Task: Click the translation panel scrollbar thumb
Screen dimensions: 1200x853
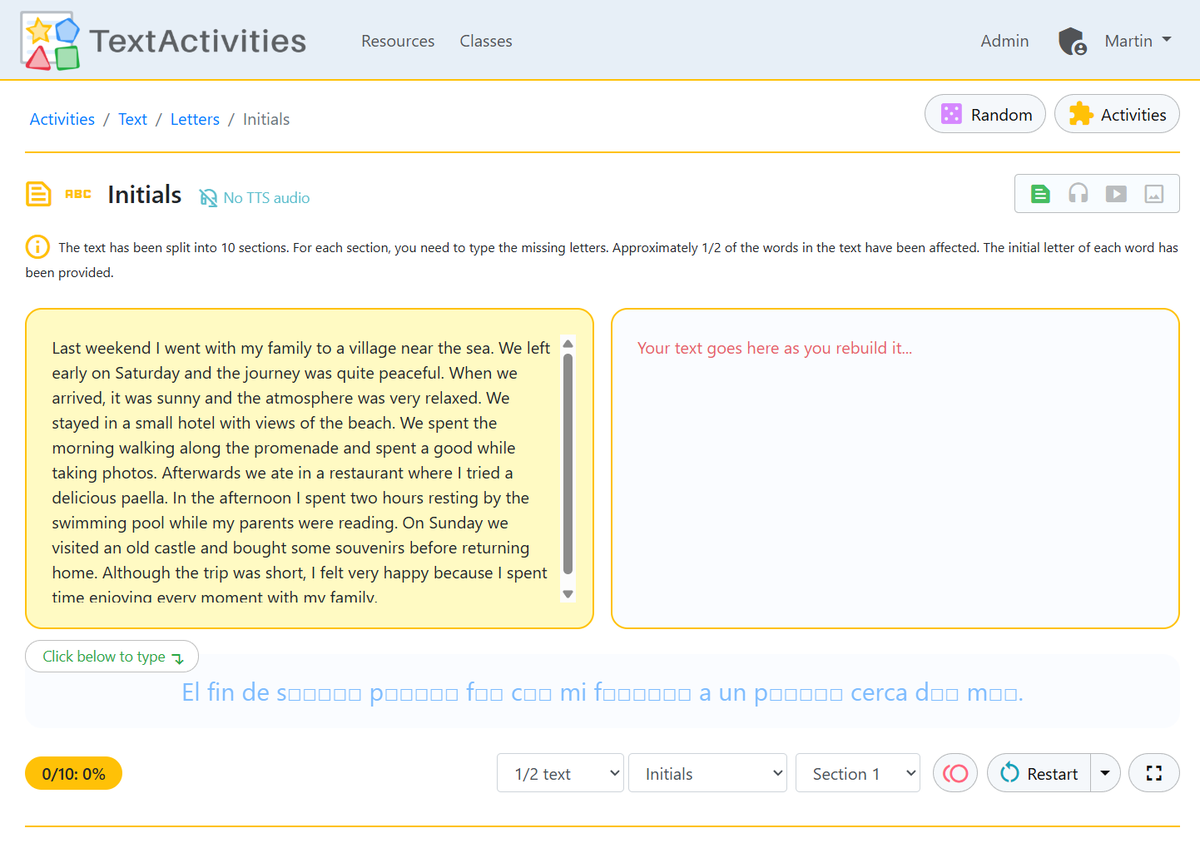Action: click(x=568, y=465)
